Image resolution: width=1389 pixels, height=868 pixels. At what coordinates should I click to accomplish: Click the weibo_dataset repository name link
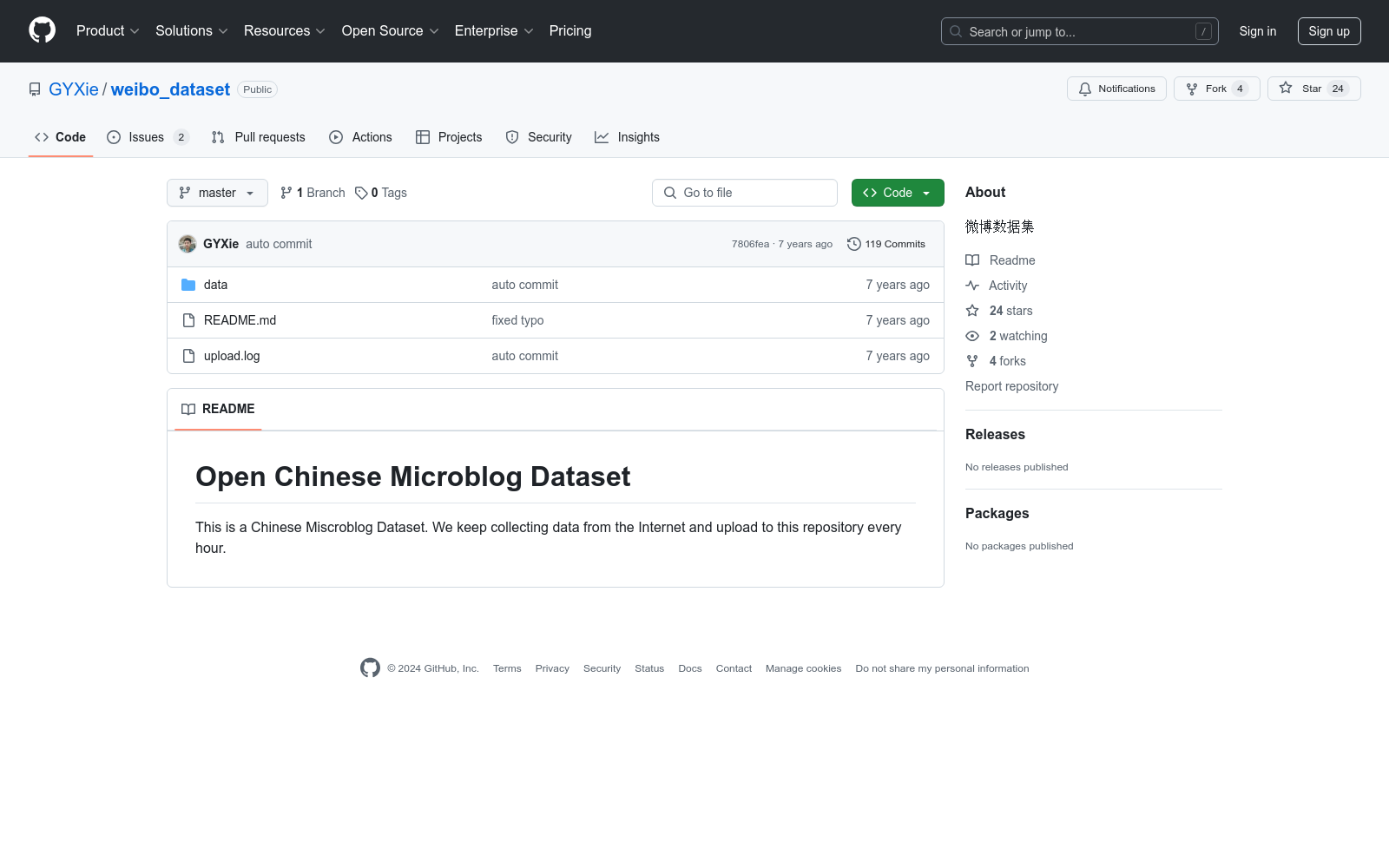tap(170, 89)
